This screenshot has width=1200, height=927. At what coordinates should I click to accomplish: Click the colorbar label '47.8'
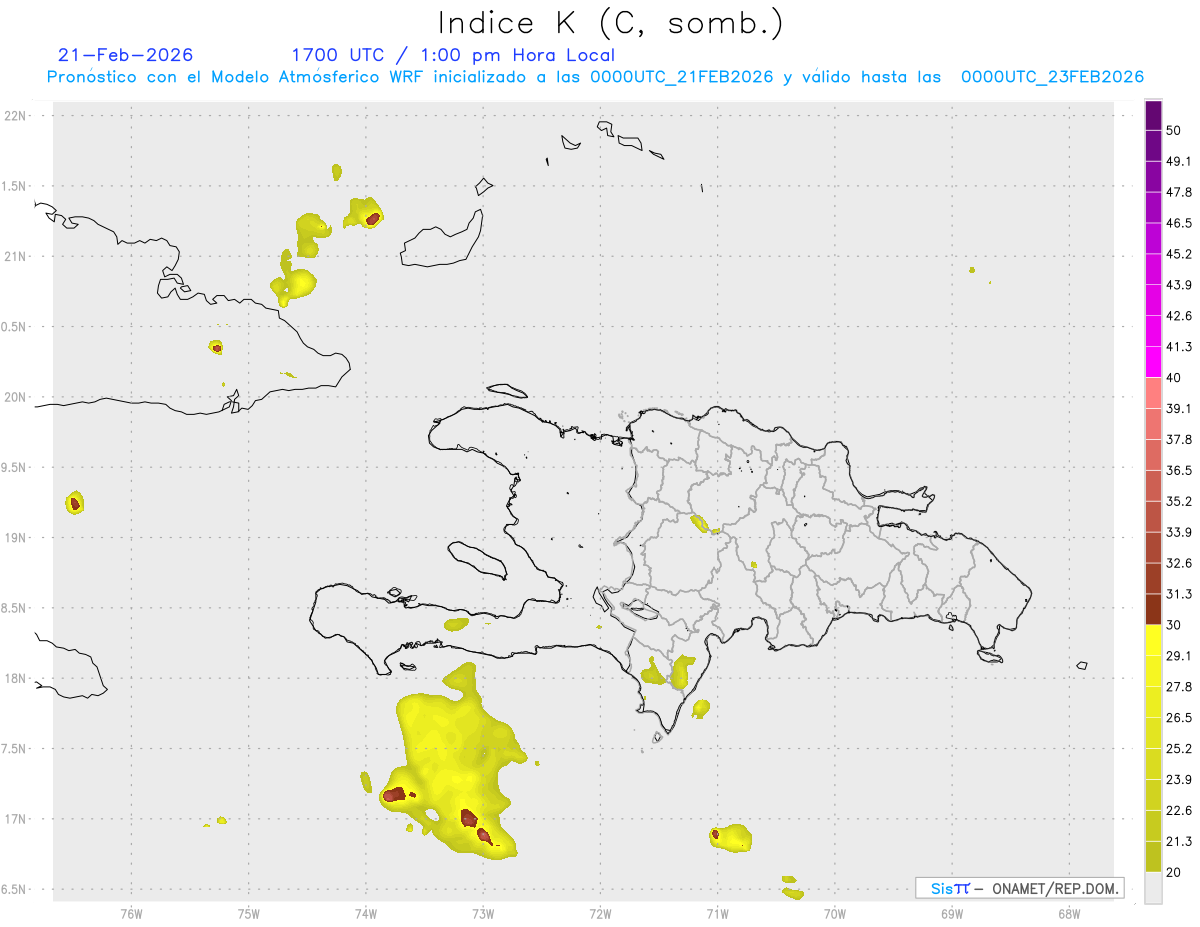tap(1179, 192)
